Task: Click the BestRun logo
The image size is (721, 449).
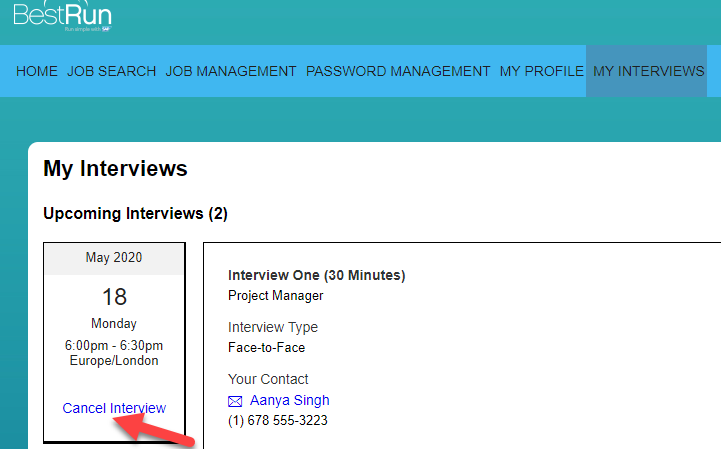Action: 63,16
